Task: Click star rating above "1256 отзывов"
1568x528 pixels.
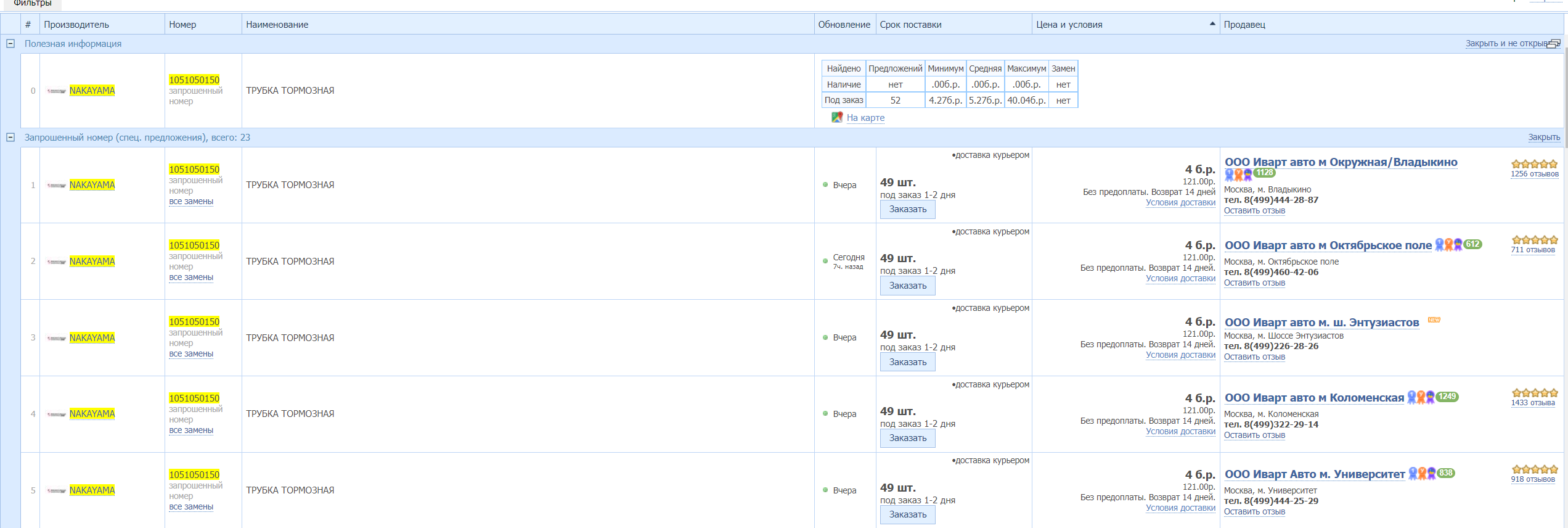Action: tap(1535, 164)
